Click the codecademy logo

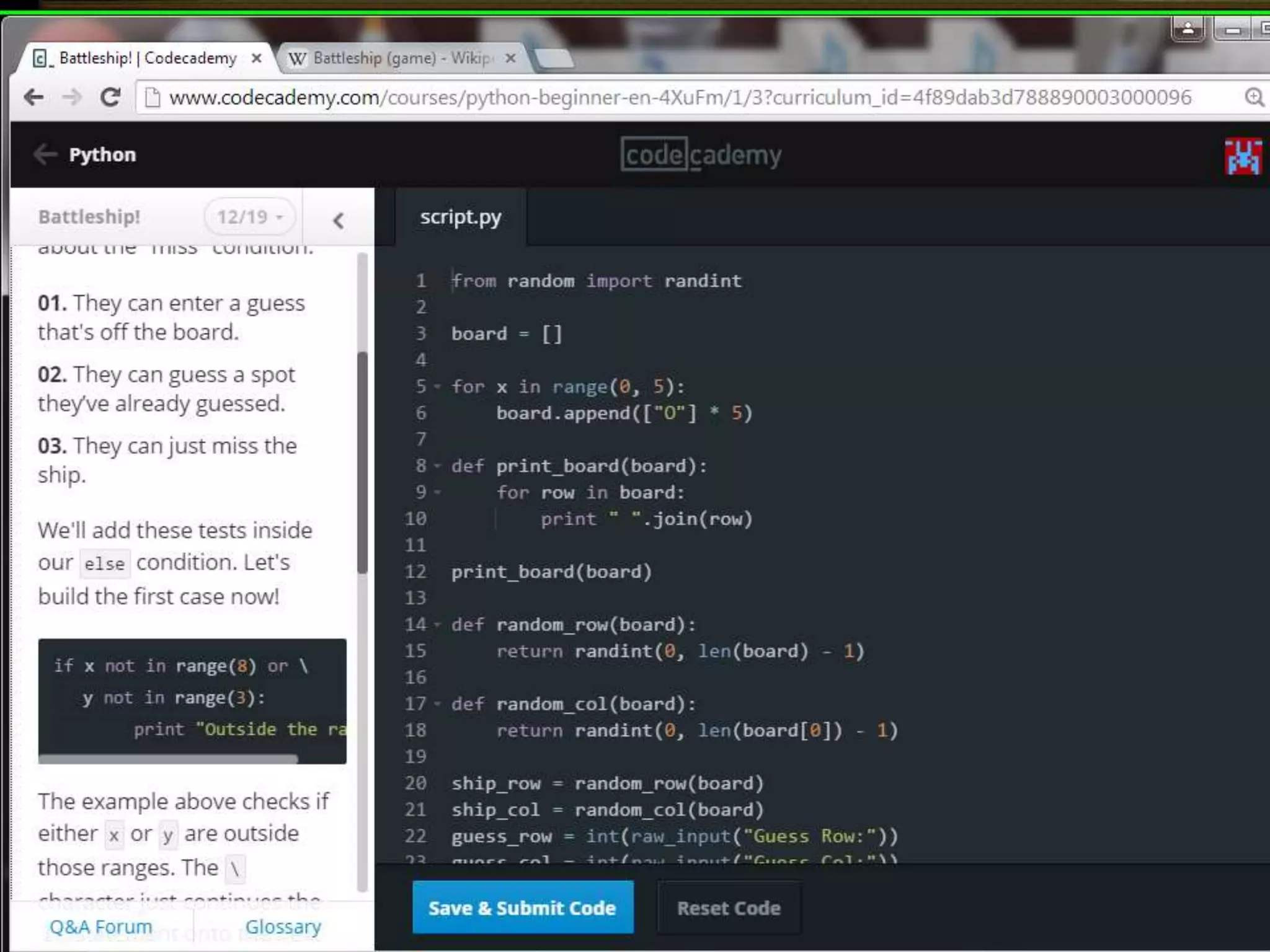(x=701, y=155)
